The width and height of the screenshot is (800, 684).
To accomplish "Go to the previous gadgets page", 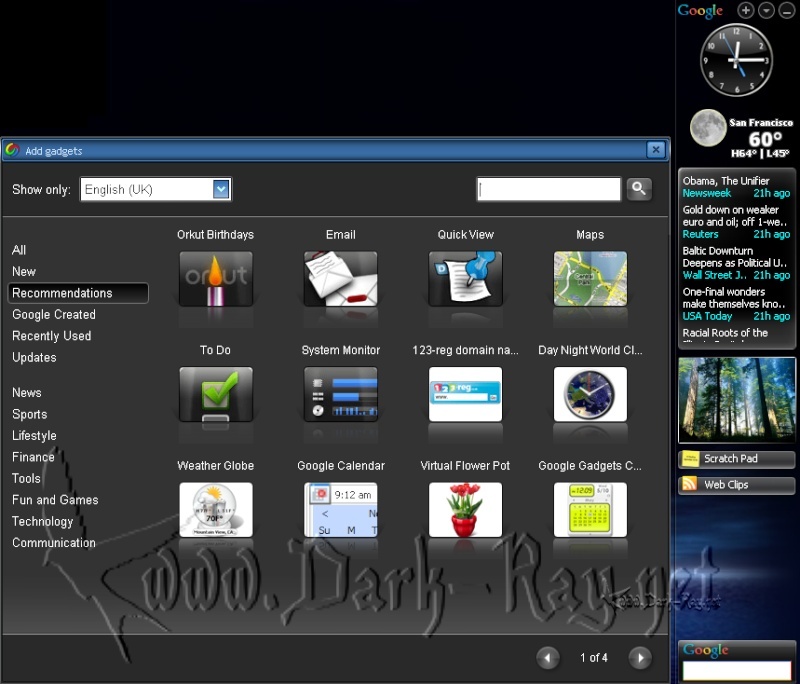I will pyautogui.click(x=548, y=657).
